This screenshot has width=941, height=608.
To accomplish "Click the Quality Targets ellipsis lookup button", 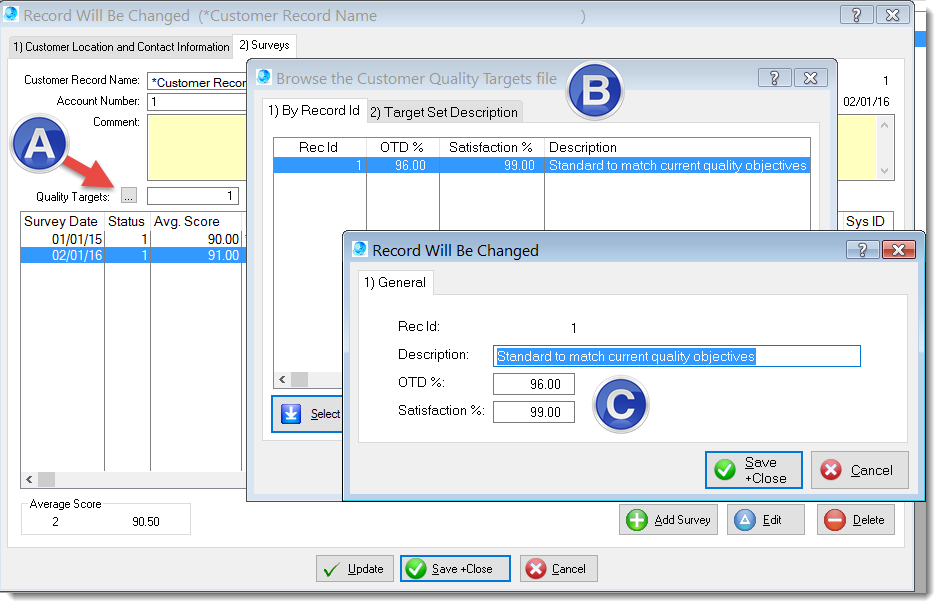I will coord(129,196).
